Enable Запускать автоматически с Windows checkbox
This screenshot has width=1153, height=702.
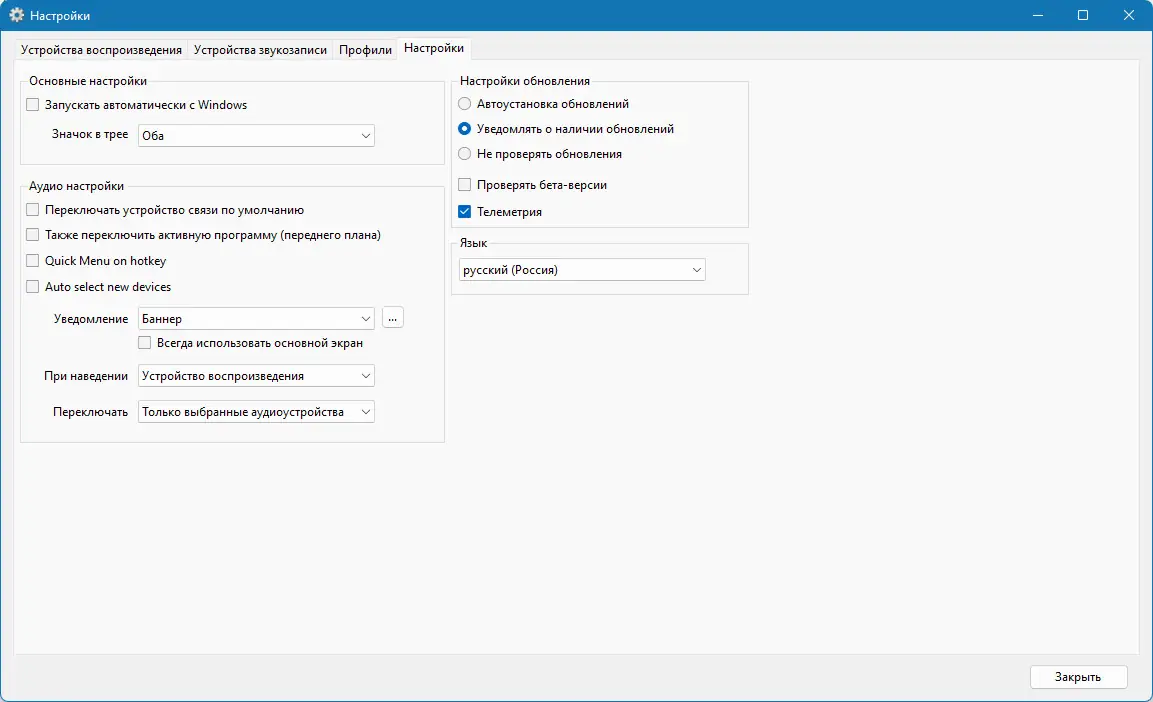point(32,105)
